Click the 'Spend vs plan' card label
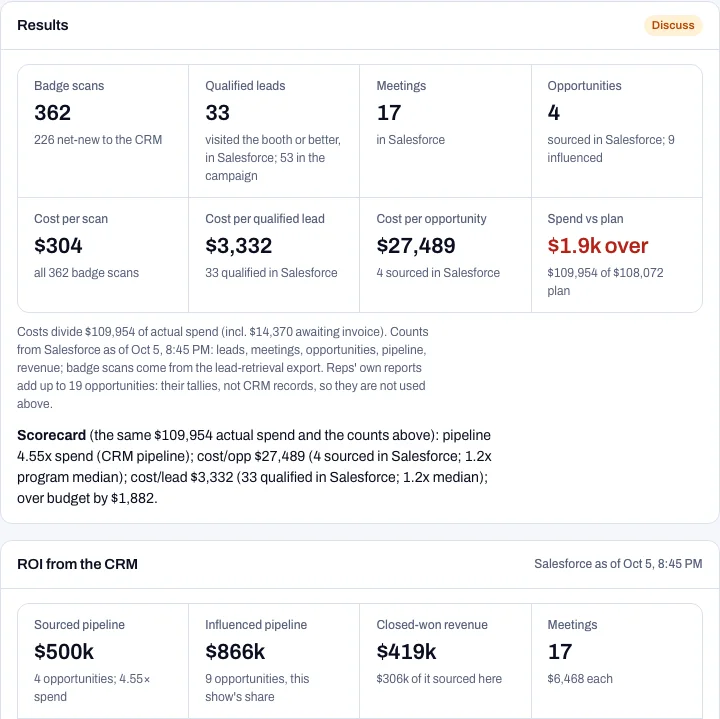This screenshot has height=719, width=720. tap(585, 219)
